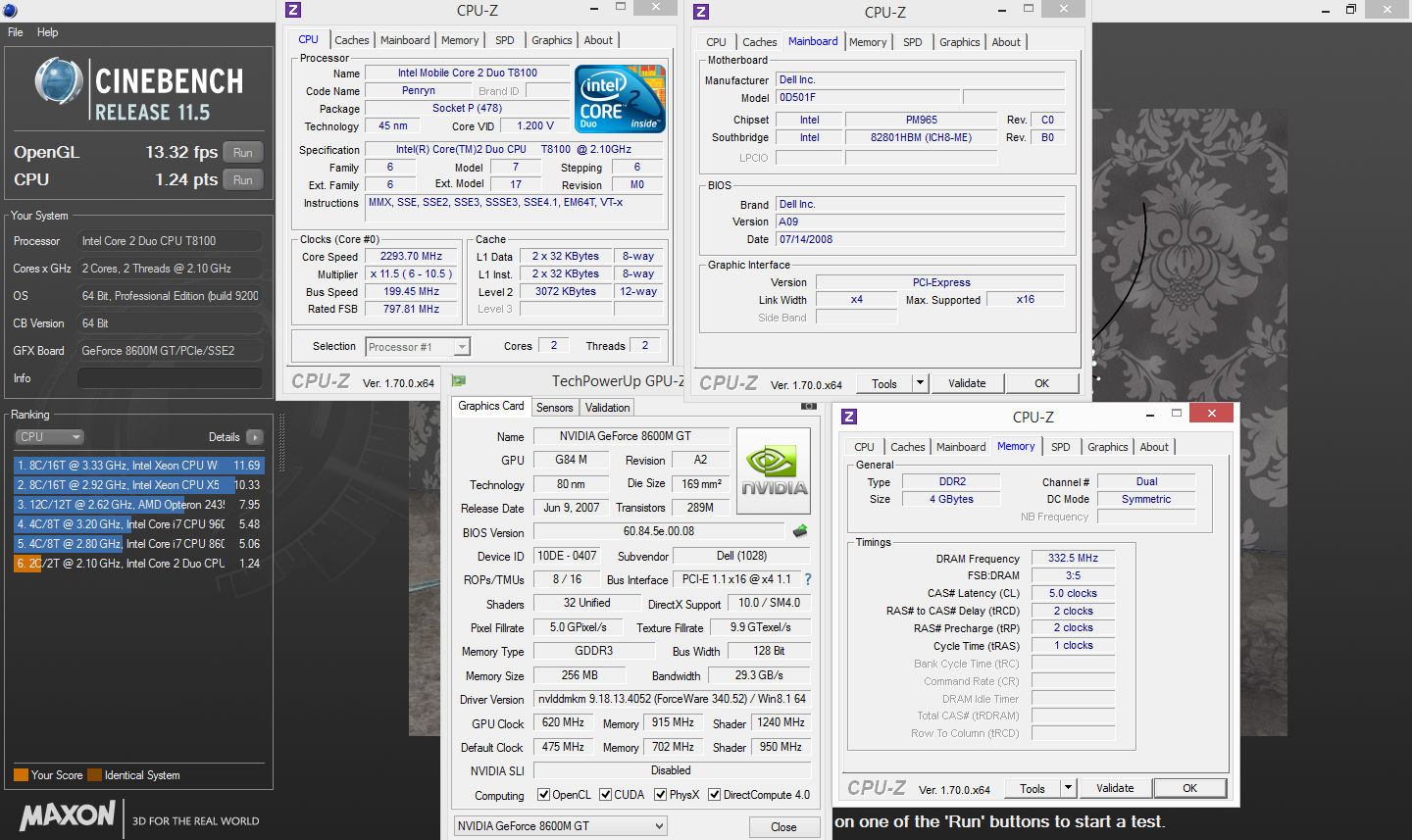Viewport: 1412px width, 840px height.
Task: Select ranking row 12C/12T AMD Opteron
Action: (138, 505)
